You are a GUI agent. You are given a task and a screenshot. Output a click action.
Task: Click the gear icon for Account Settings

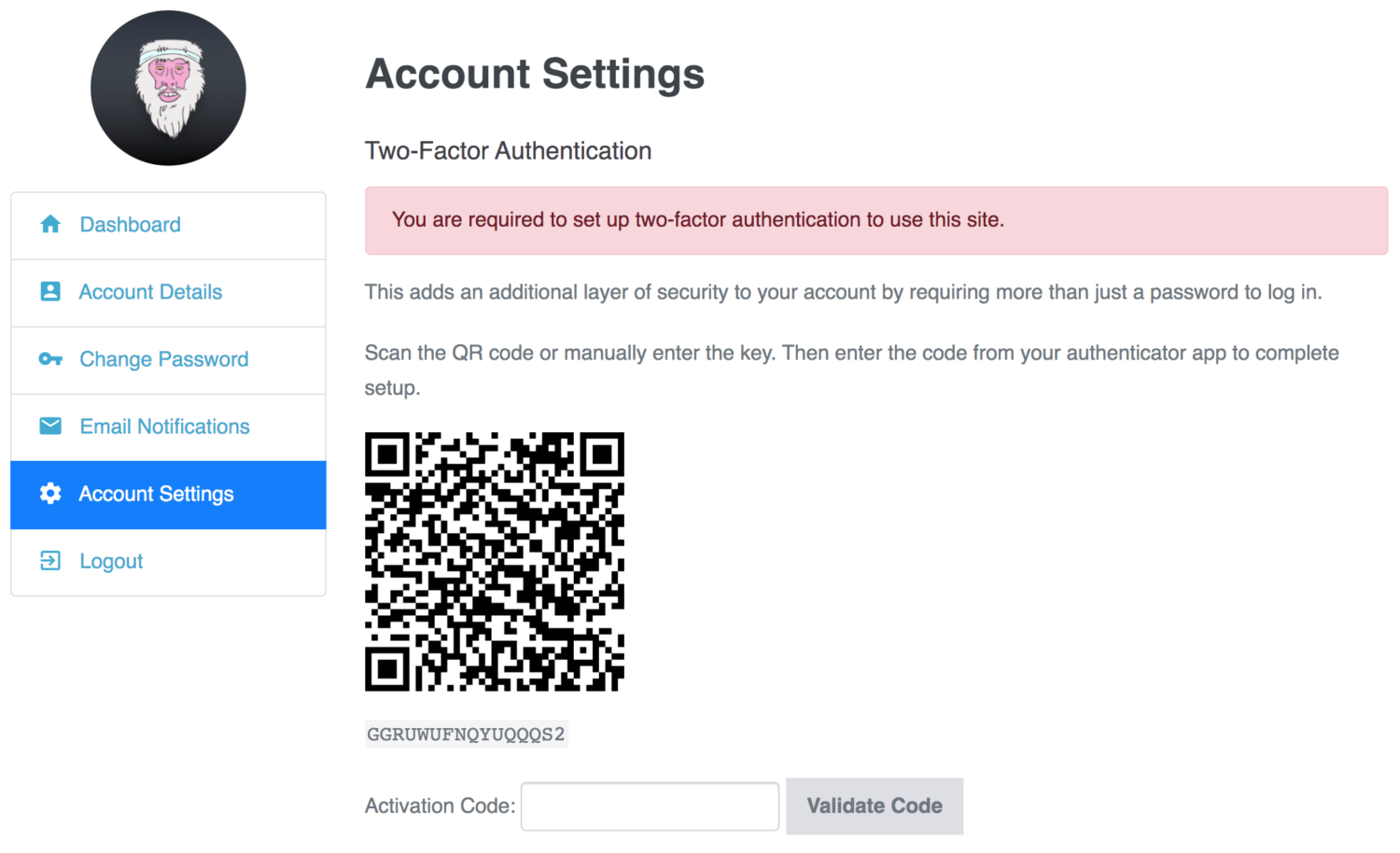click(50, 494)
